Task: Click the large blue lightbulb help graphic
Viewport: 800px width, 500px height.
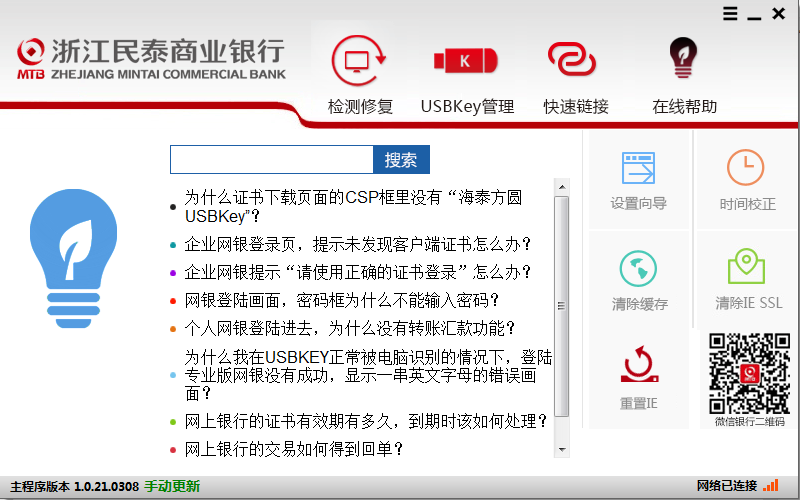Action: coord(73,258)
